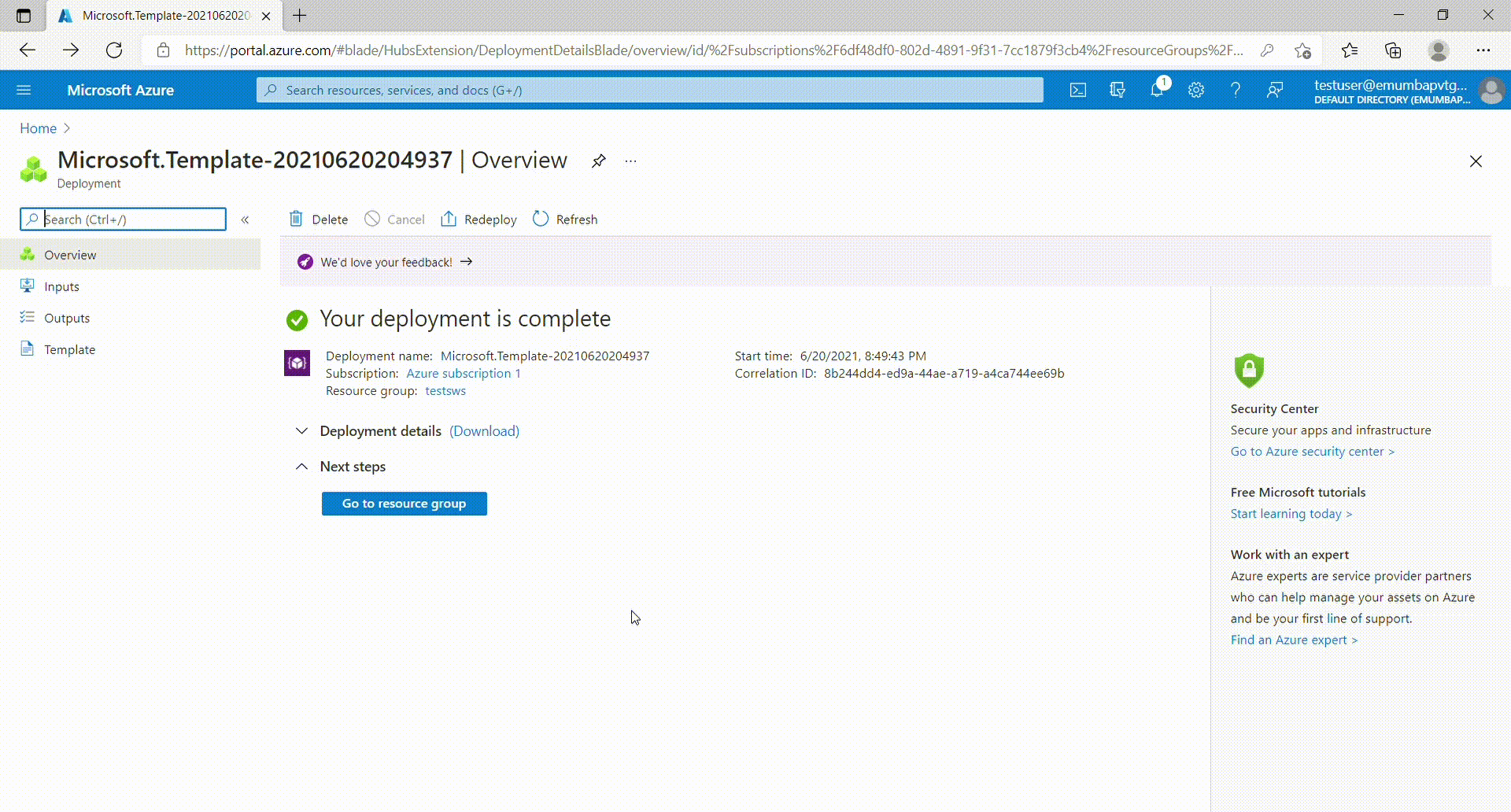The height and width of the screenshot is (812, 1511).
Task: Close the Microsoft.Template browser tab
Action: pyautogui.click(x=266, y=16)
